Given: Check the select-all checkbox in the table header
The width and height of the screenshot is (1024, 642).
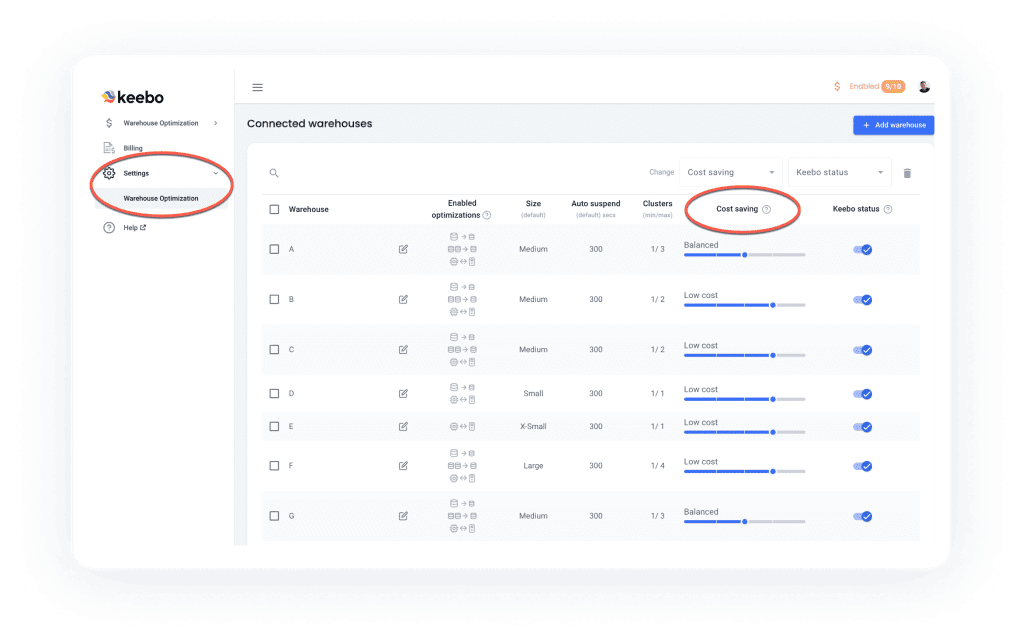Looking at the screenshot, I should 275,209.
